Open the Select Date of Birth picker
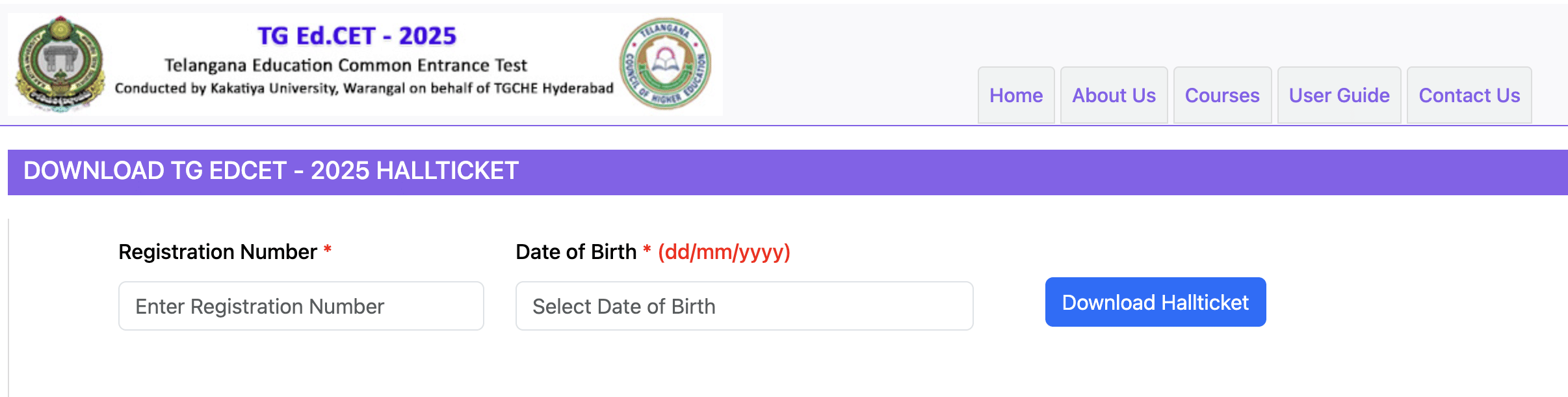1568x397 pixels. (744, 306)
